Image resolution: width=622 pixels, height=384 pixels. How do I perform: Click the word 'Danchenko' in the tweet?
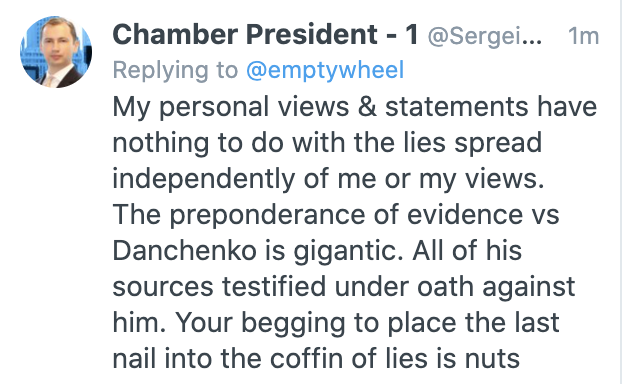point(184,251)
